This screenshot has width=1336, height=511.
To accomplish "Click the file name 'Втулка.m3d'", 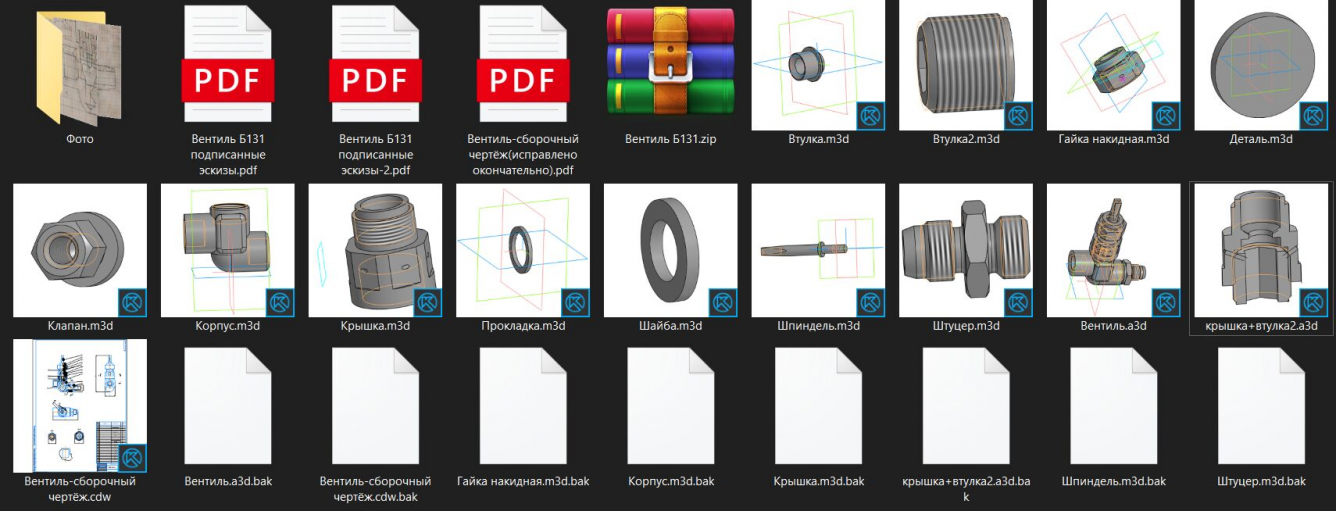I will pos(818,139).
